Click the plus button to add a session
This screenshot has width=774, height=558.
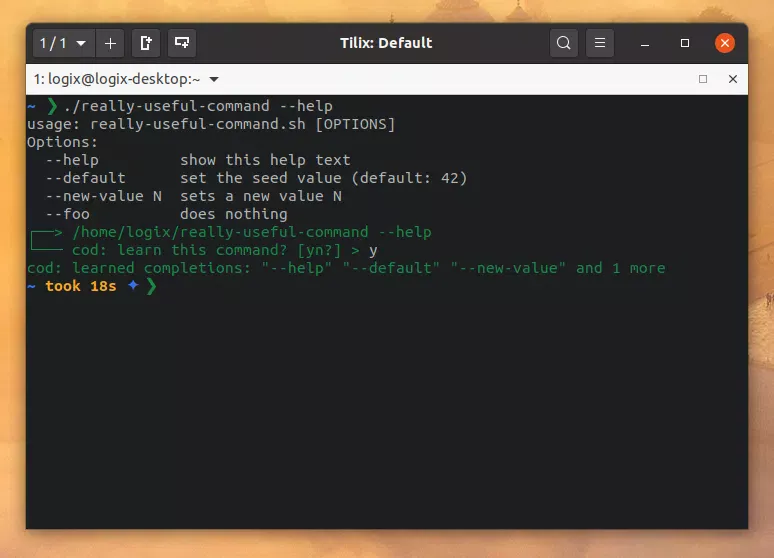(110, 43)
